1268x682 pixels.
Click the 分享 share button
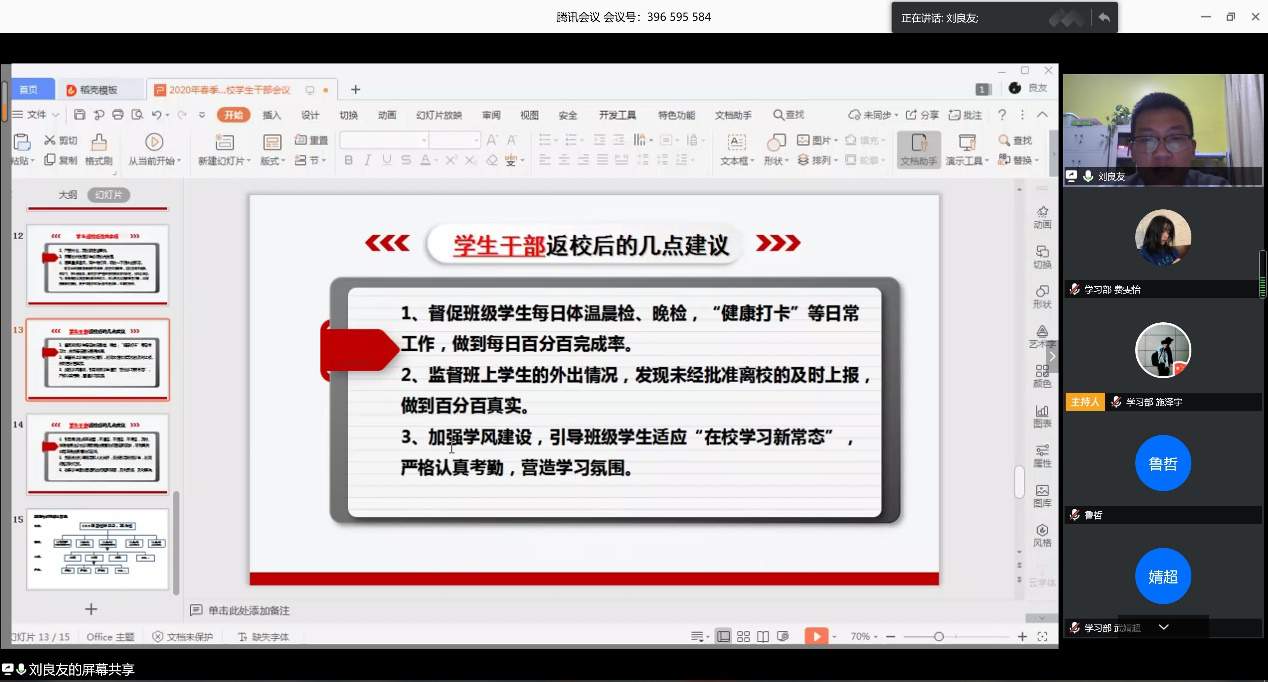click(x=923, y=115)
